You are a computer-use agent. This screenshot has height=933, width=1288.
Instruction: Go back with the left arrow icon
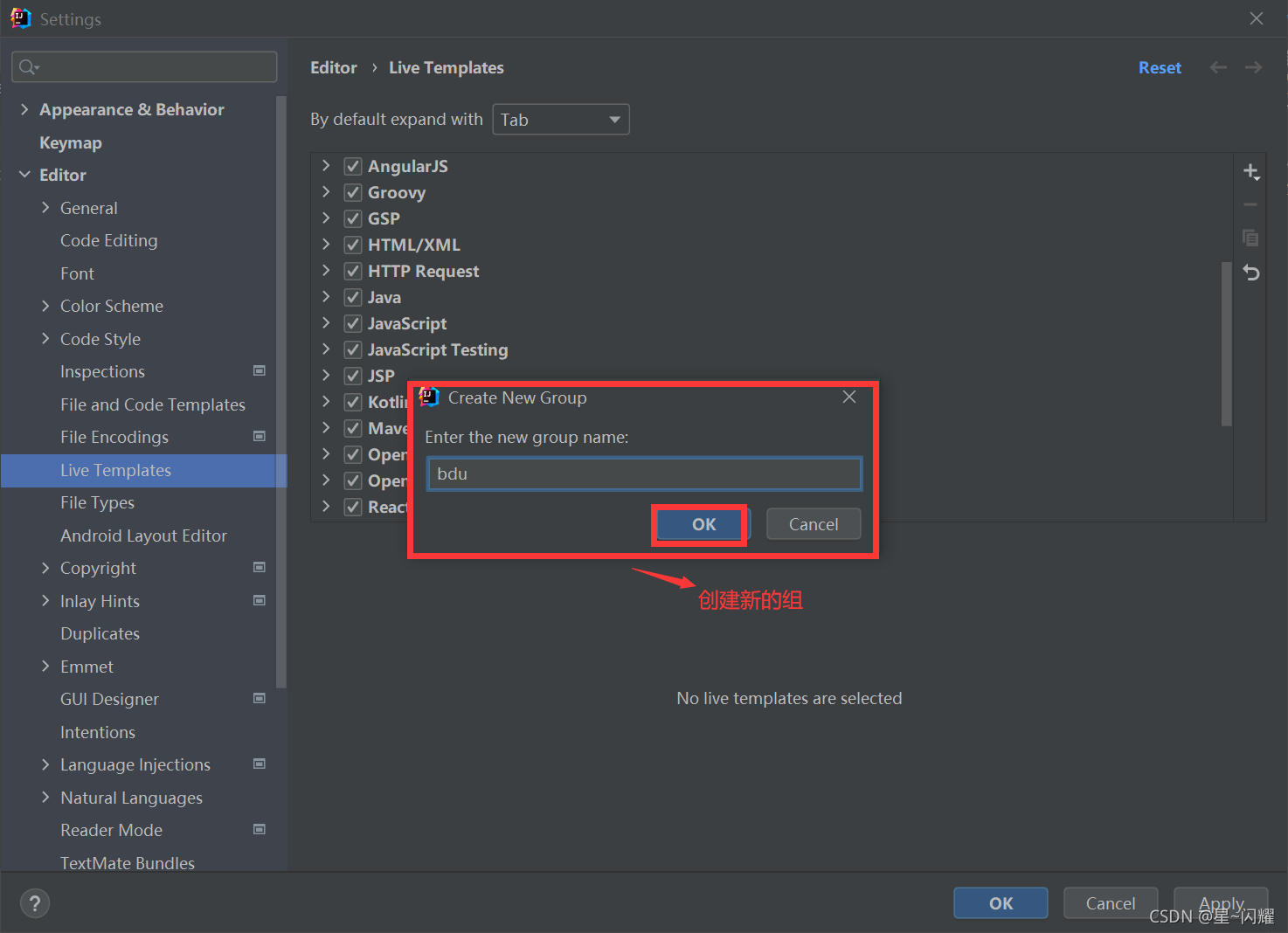[x=1218, y=67]
